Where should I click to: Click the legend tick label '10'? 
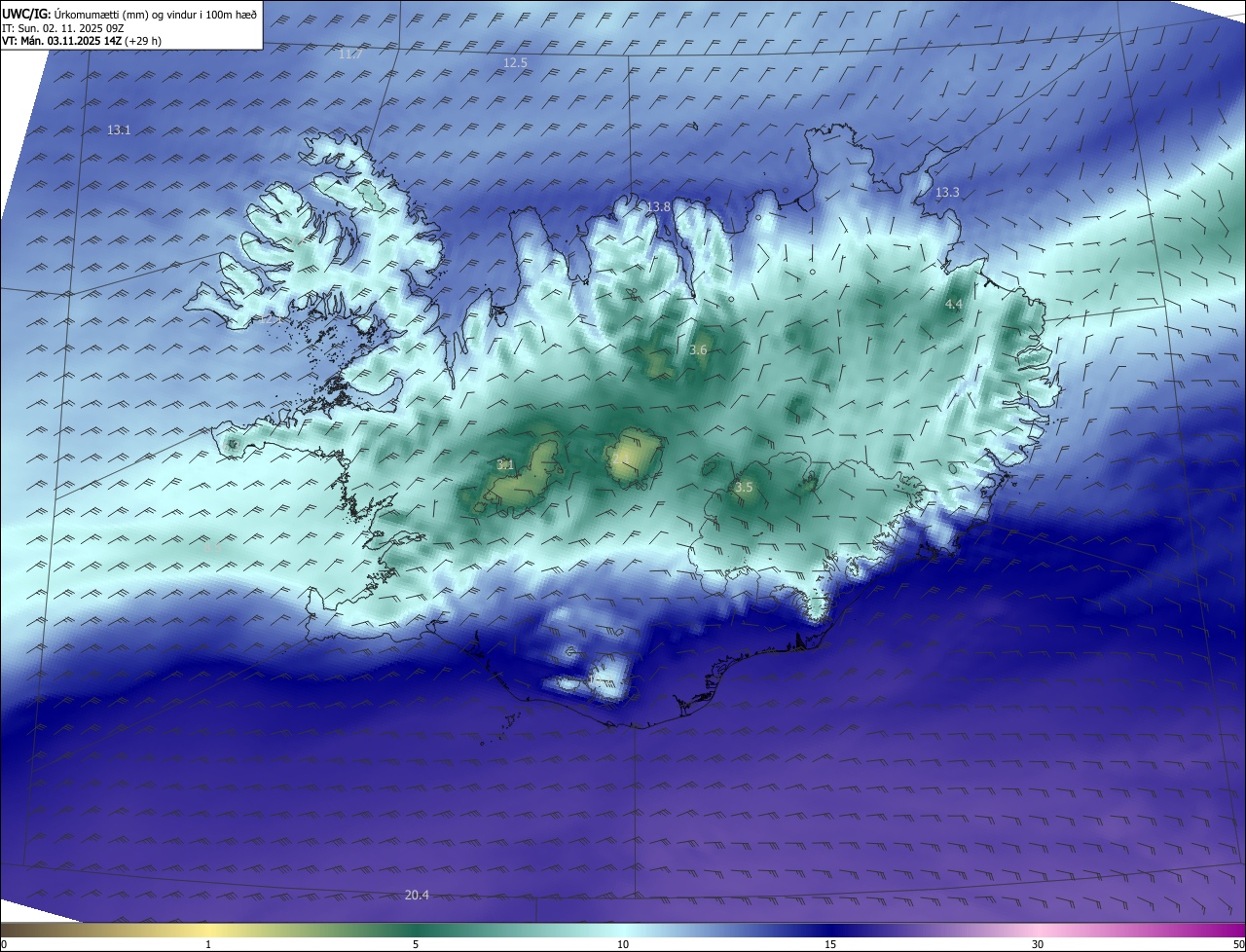[x=623, y=944]
